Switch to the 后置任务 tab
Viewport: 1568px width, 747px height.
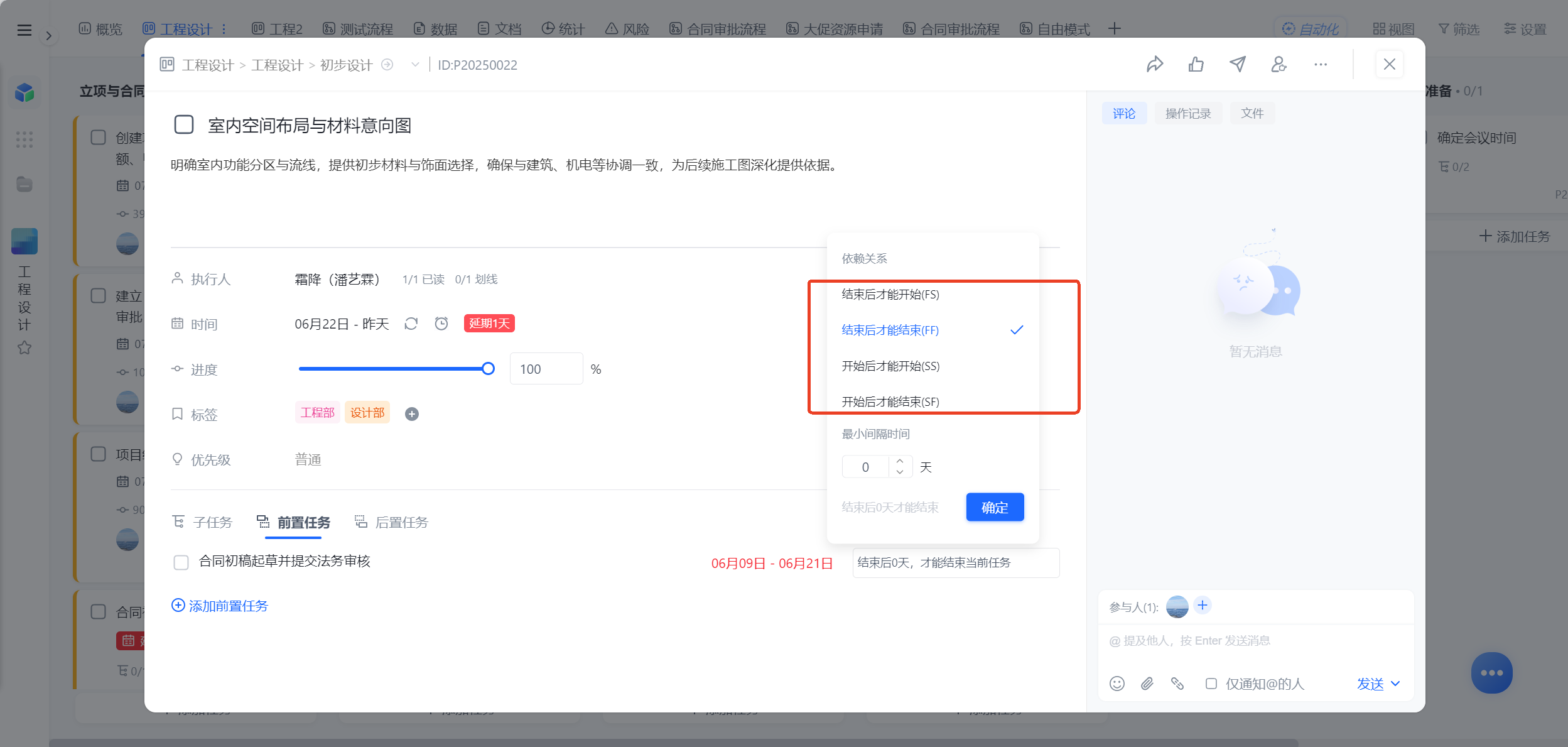[x=391, y=522]
